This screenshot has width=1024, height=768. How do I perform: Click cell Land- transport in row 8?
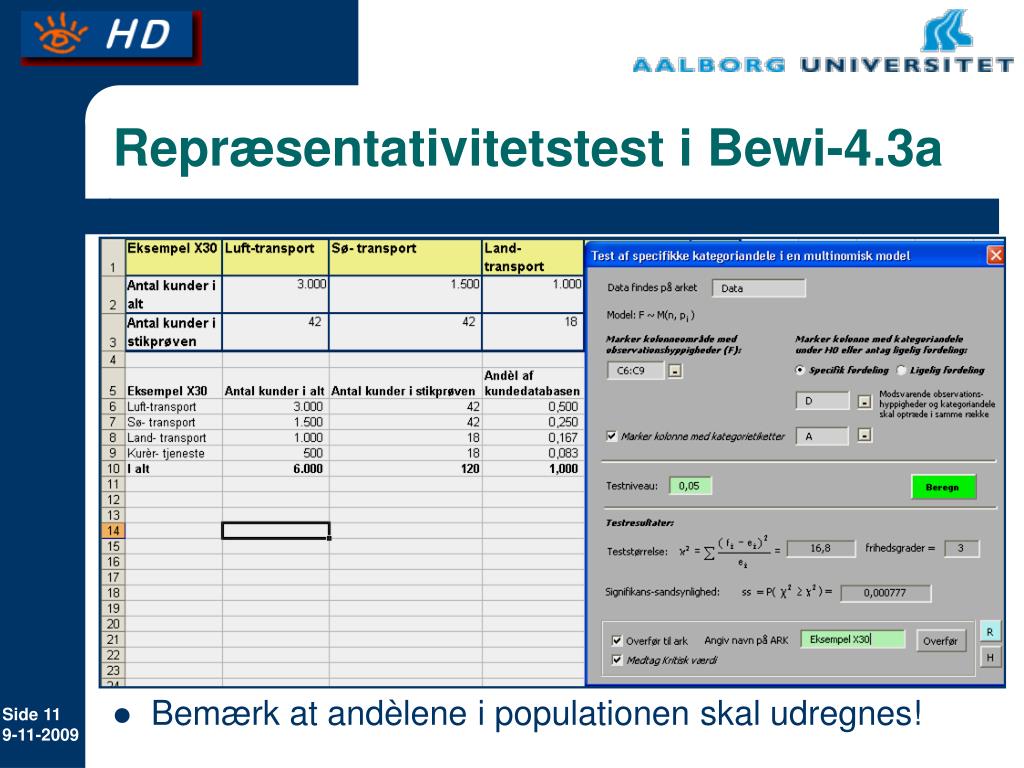click(x=174, y=438)
